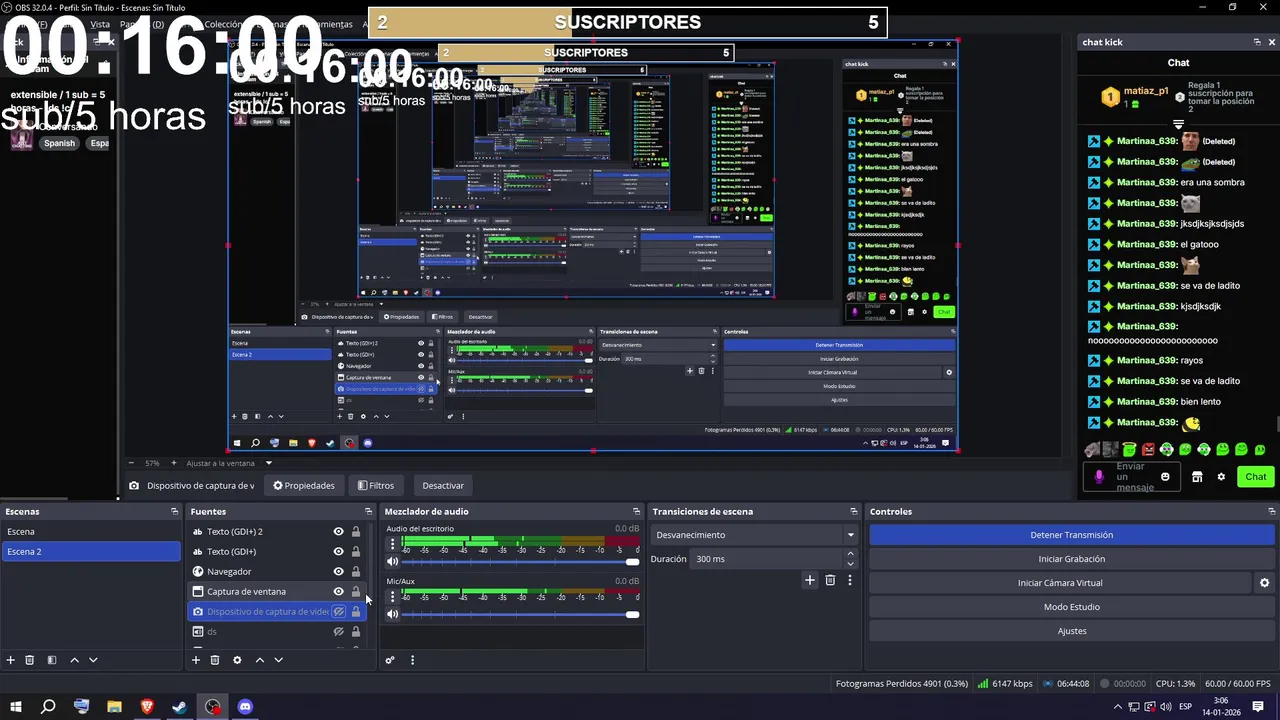Hide the Texto (GDI+) 2 source
This screenshot has height=720, width=1280.
tap(338, 532)
